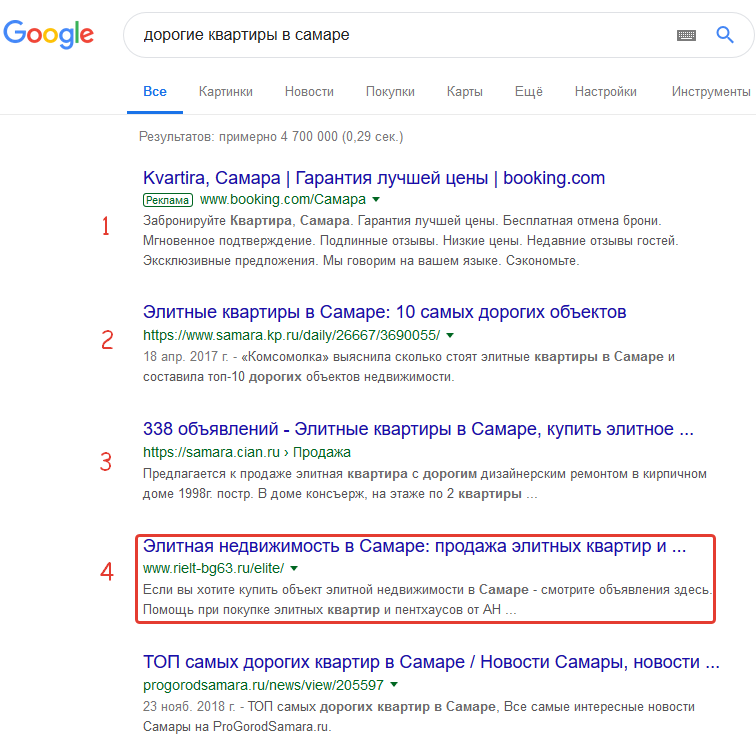Click snippet dated 23 нояб. 2018 г.
Image resolution: width=756 pixels, height=737 pixels.
coord(418,716)
